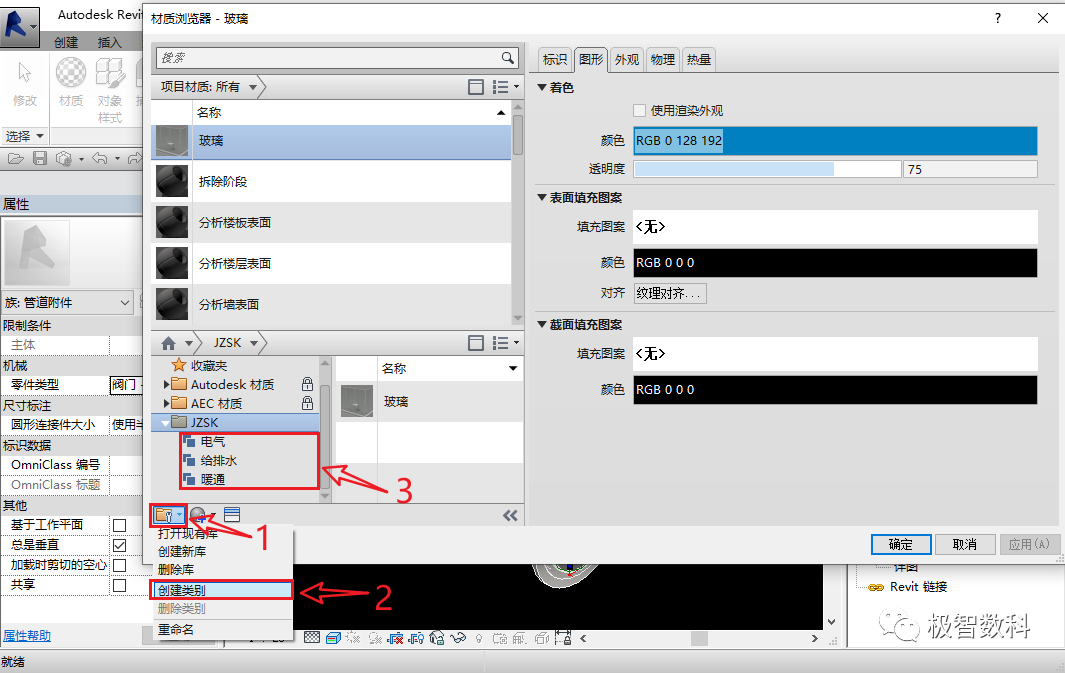
Task: Collapse the 表面填充图案 section
Action: 541,198
